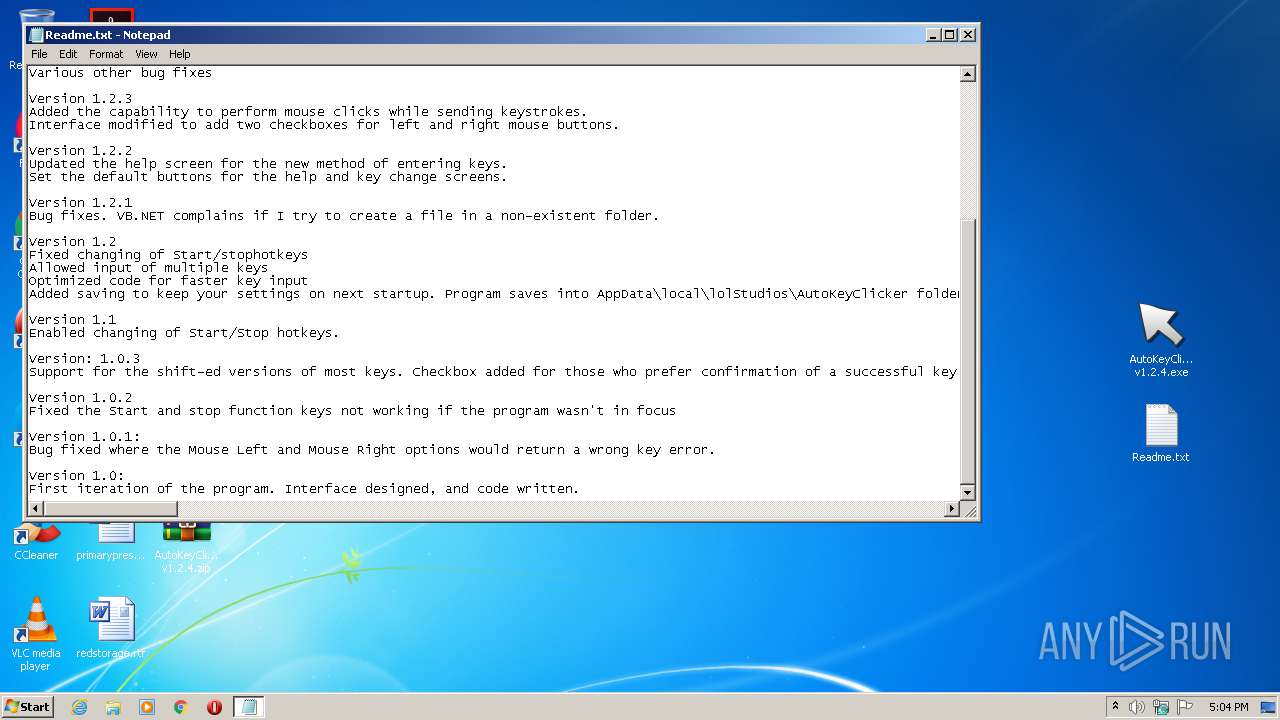Click the Notepad title bar icon

(x=36, y=35)
